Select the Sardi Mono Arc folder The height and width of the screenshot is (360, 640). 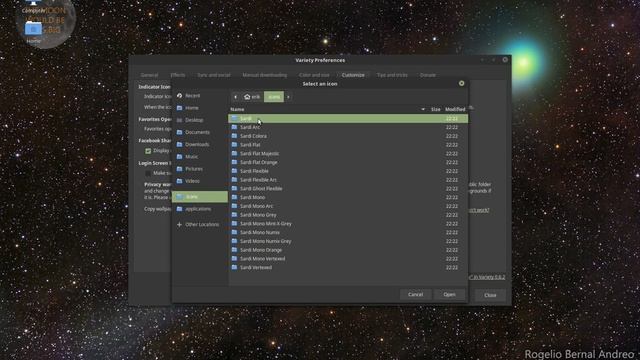(x=348, y=206)
